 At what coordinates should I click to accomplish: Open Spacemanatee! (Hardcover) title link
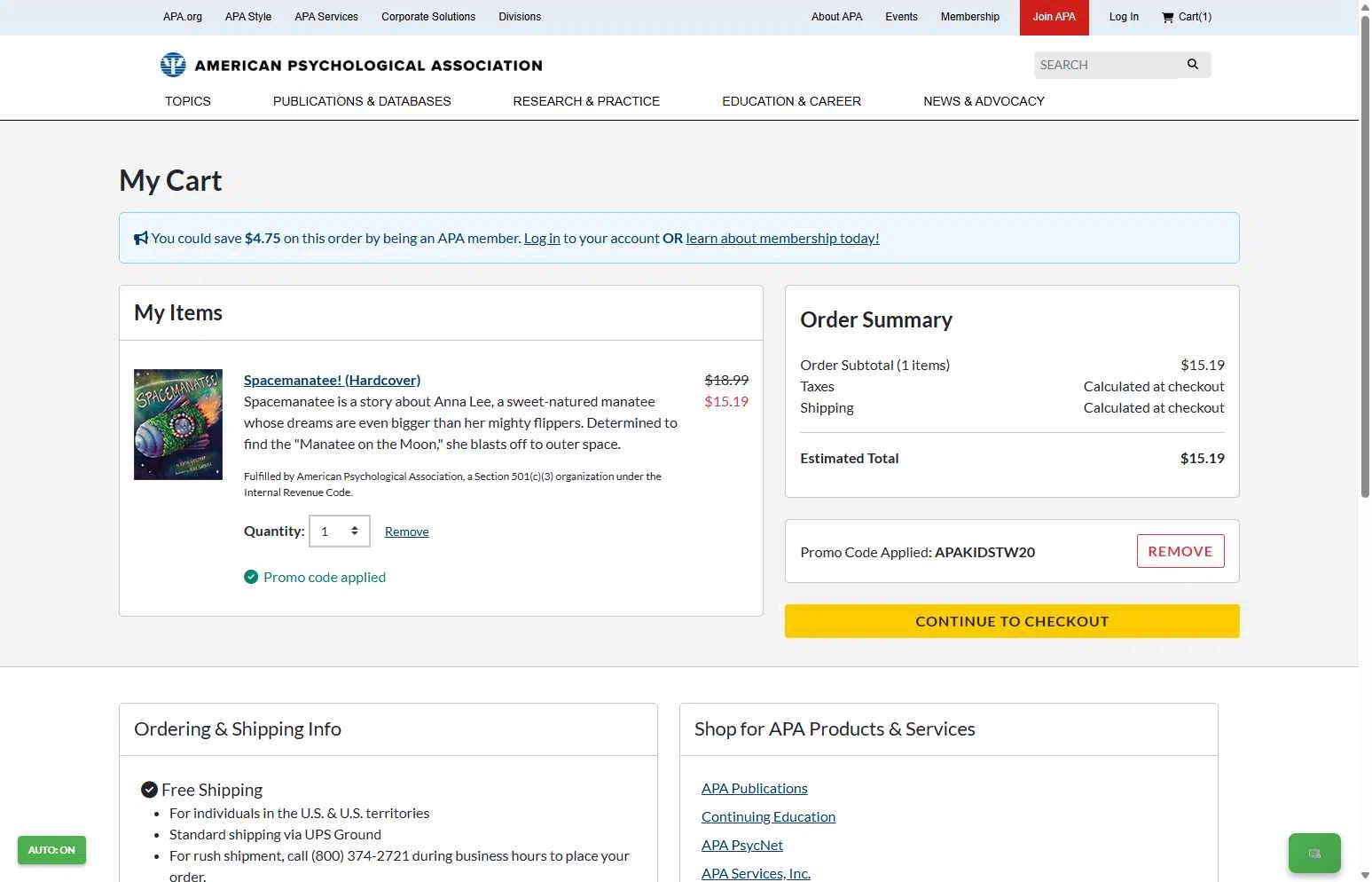[332, 380]
